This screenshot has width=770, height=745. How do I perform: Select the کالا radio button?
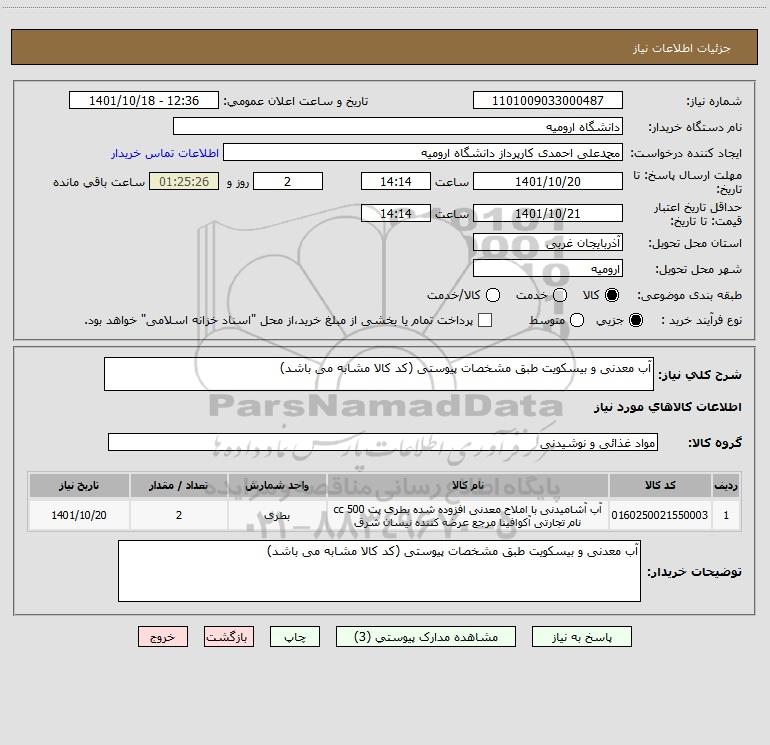[612, 295]
